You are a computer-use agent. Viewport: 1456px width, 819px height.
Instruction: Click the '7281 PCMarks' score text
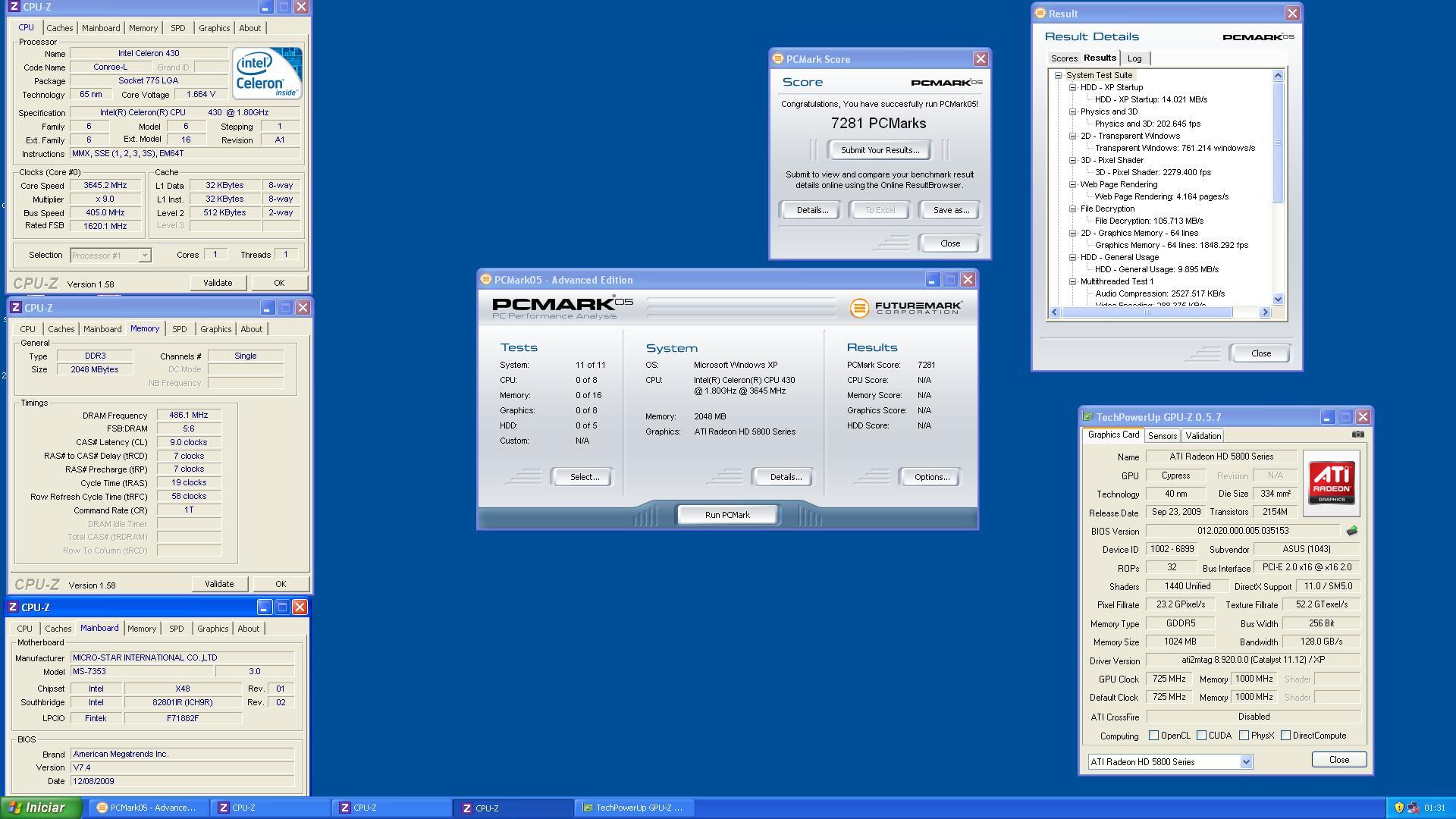coord(878,123)
